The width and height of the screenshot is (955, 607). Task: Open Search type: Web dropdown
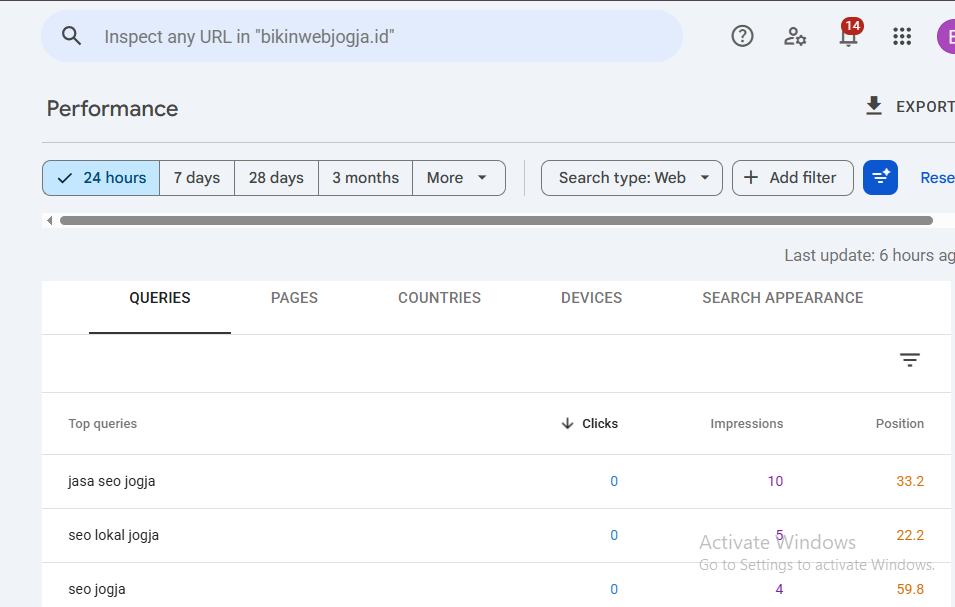click(632, 178)
